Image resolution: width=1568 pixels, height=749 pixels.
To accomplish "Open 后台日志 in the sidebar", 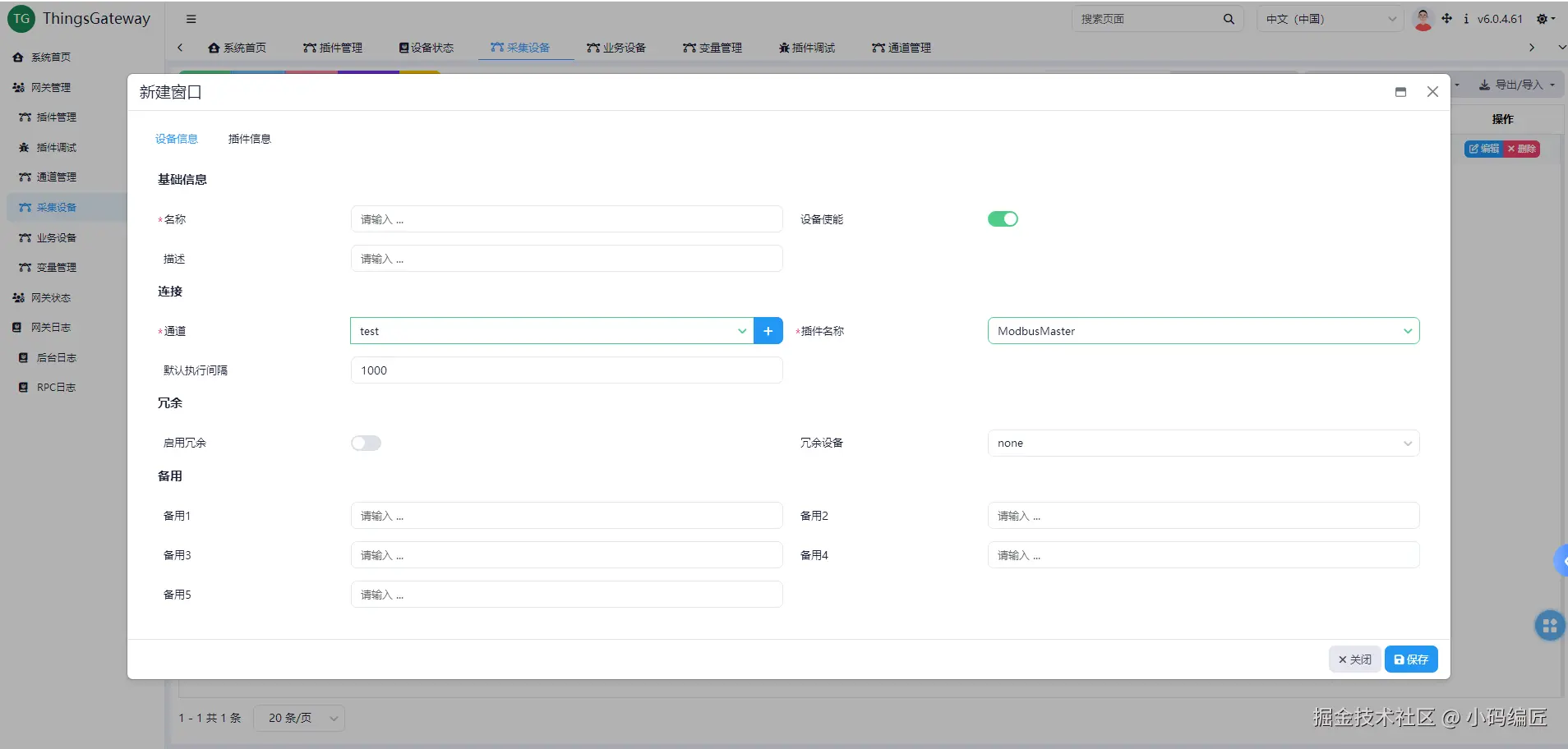I will pos(57,358).
